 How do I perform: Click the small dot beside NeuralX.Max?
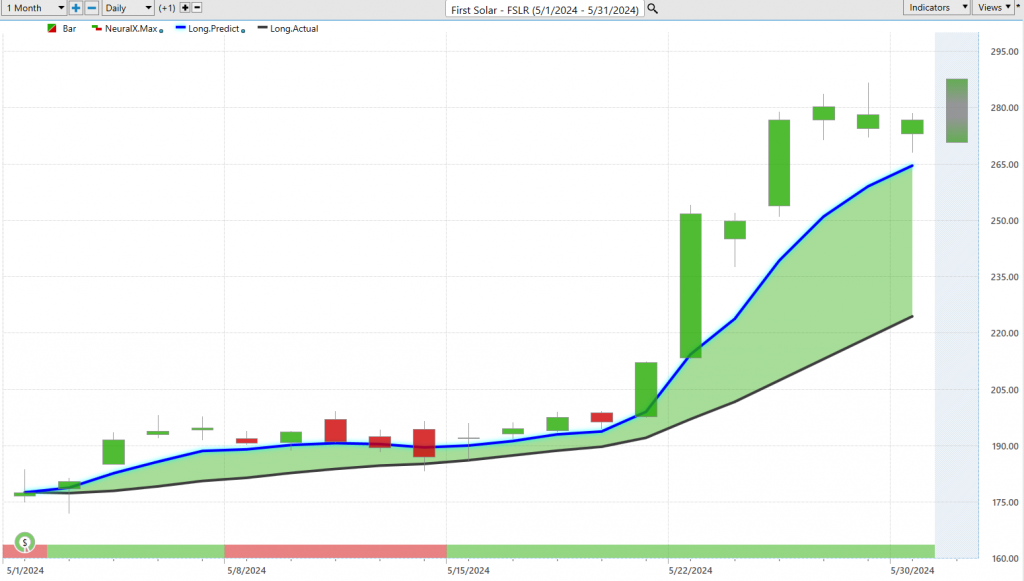pyautogui.click(x=161, y=31)
